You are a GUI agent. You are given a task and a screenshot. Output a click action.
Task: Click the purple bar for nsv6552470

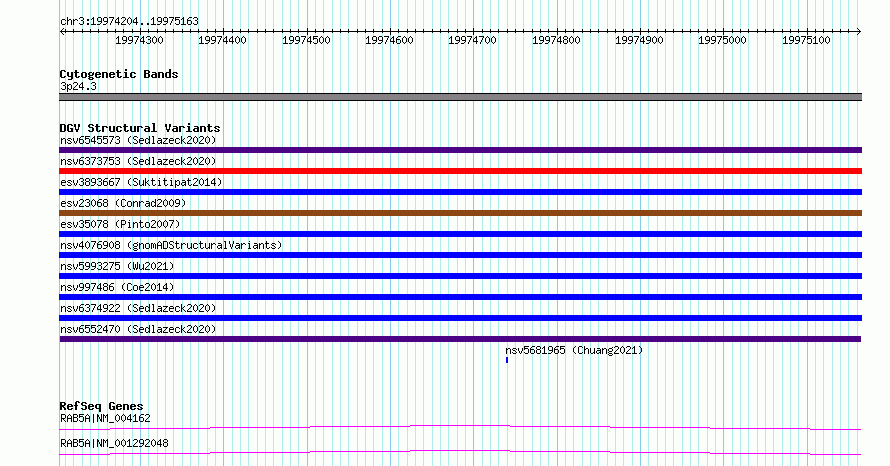tap(460, 339)
